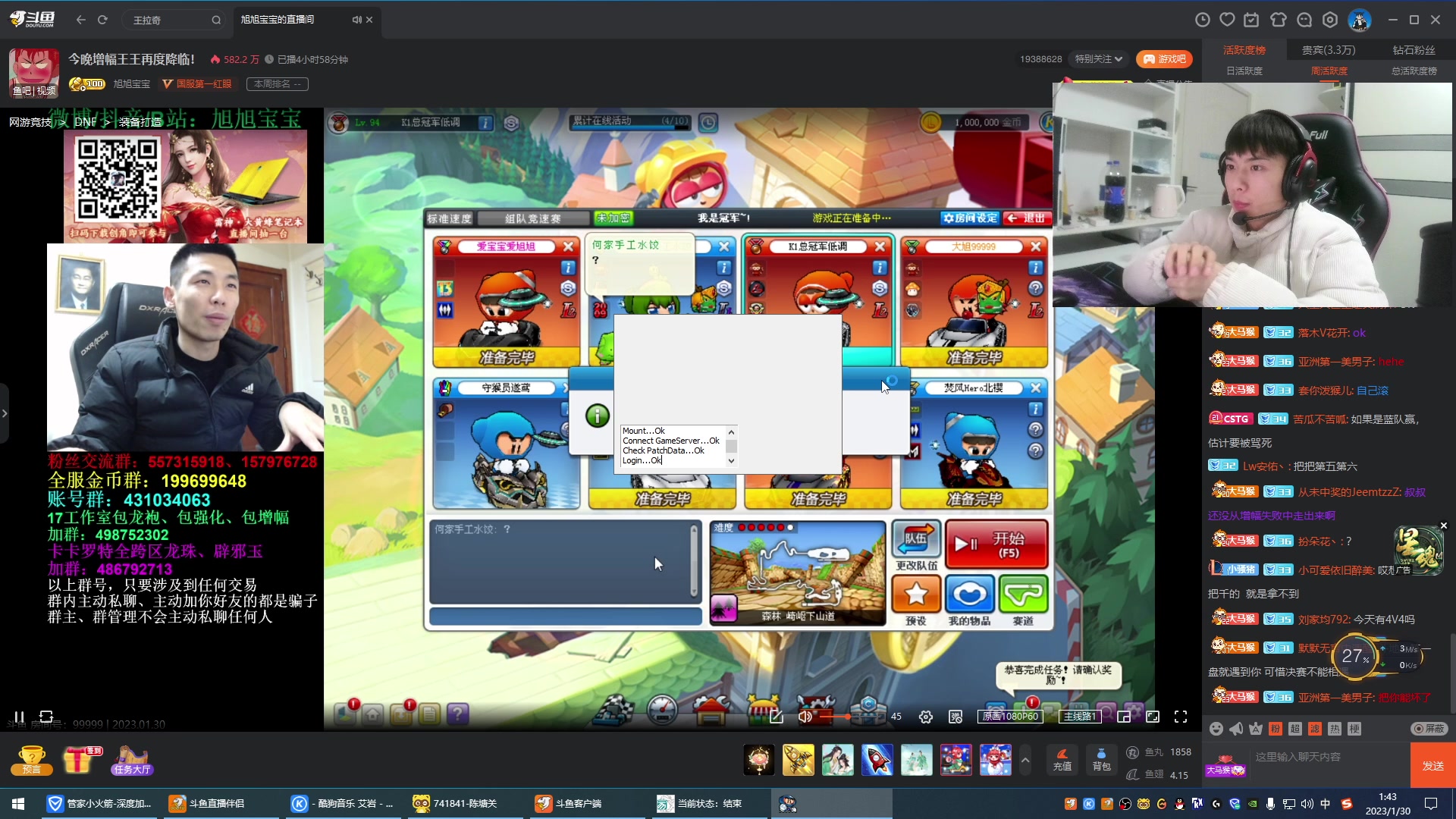Open line selector 主线路1
This screenshot has height=819, width=1456.
pyautogui.click(x=1079, y=717)
